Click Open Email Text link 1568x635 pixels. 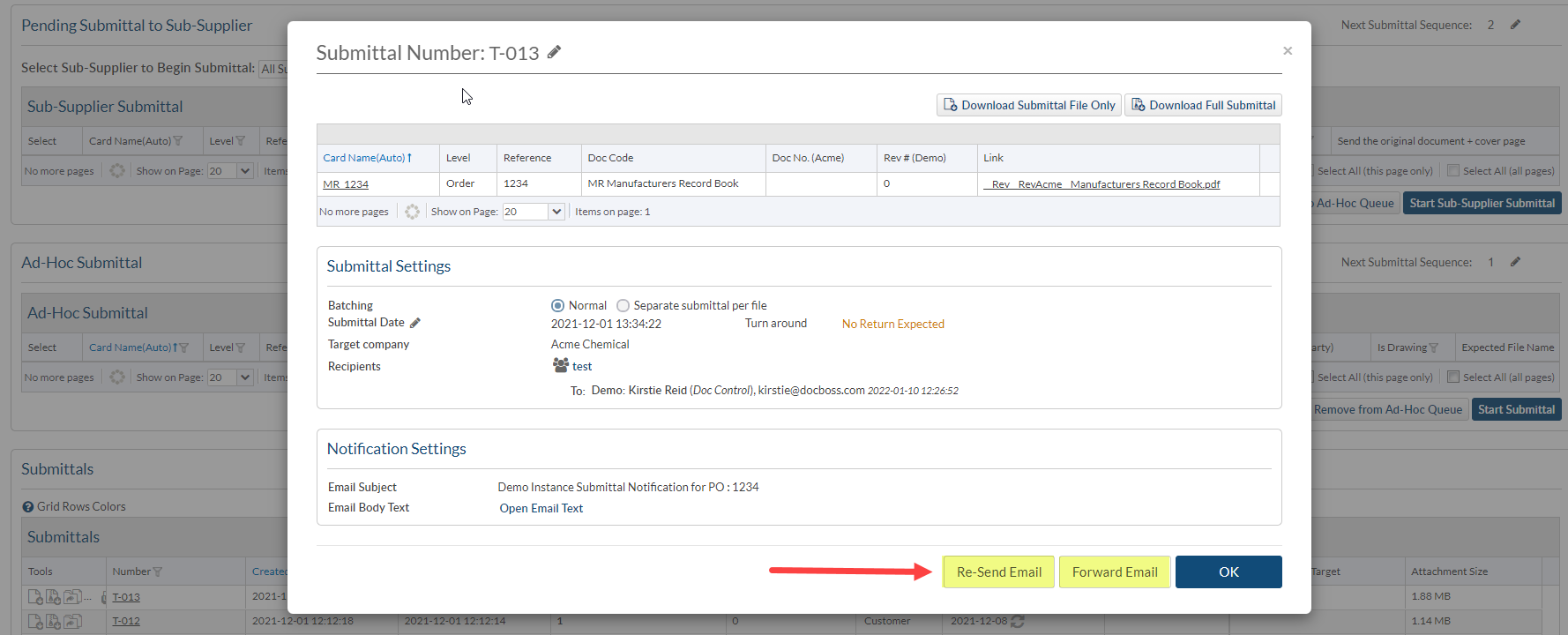point(541,508)
